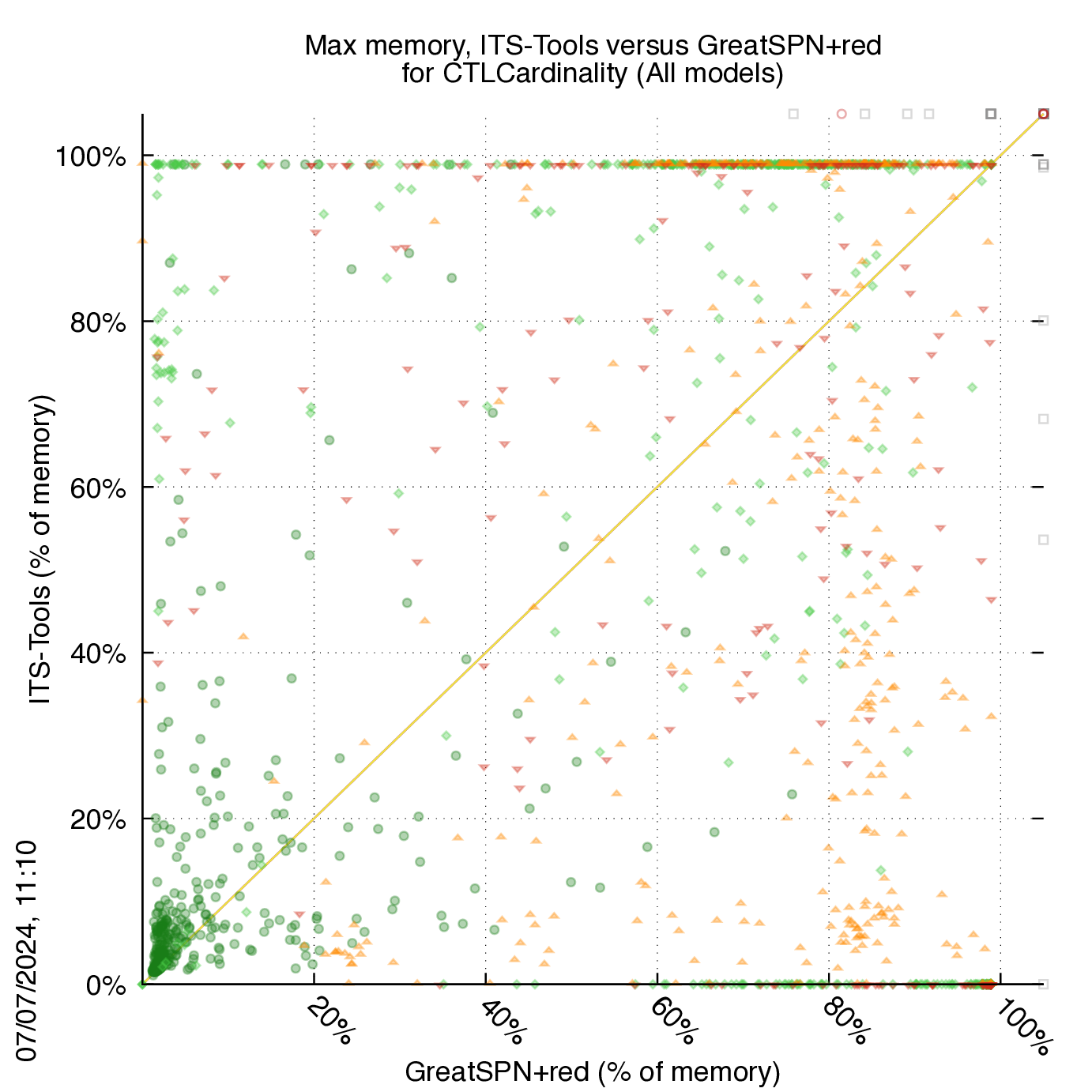Click the chart title 'Max memory, ITS-Tools versus GreatSPN+red'

593,46
